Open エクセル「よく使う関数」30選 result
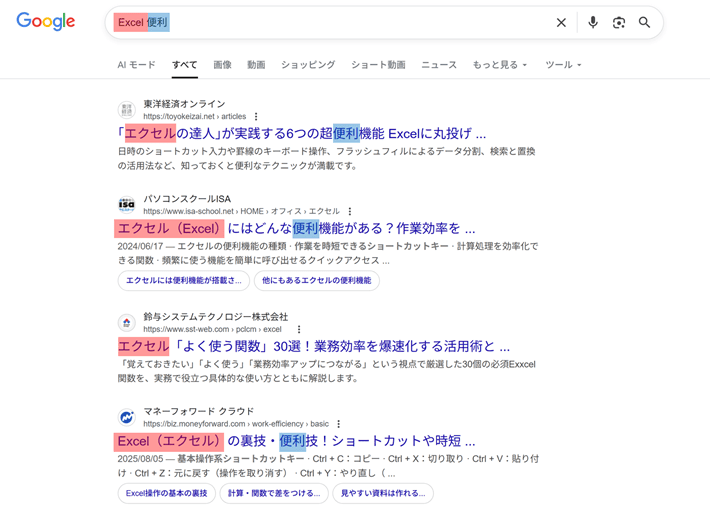Screen dimensions: 710x513 coord(314,346)
